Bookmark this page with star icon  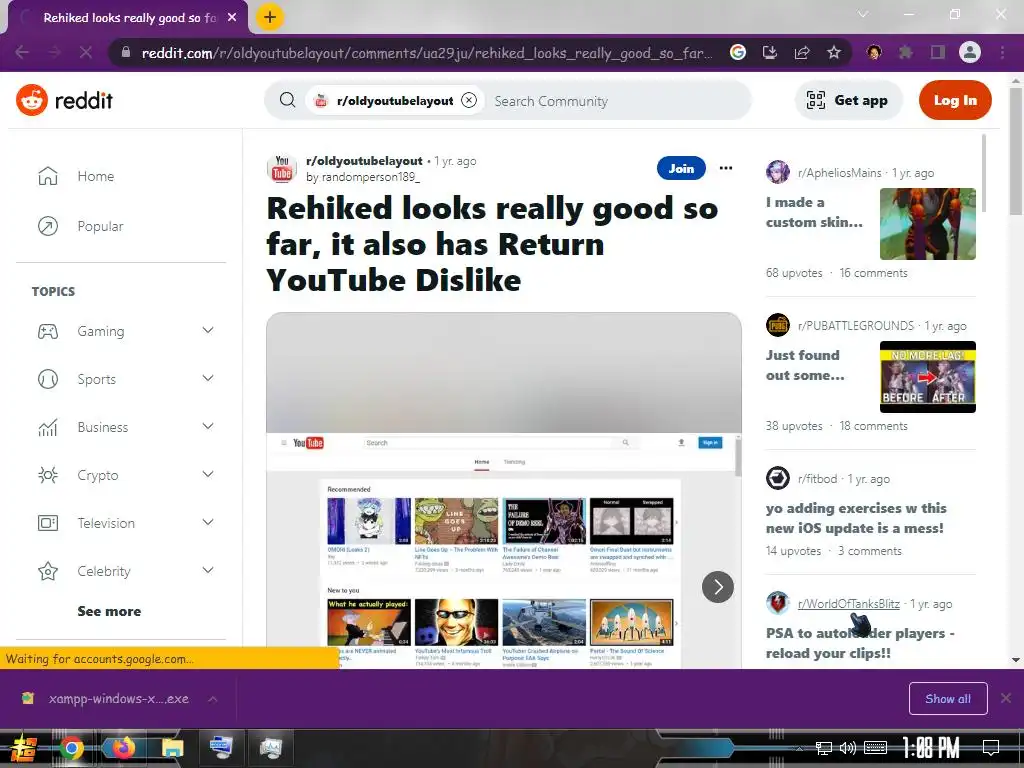pos(834,52)
